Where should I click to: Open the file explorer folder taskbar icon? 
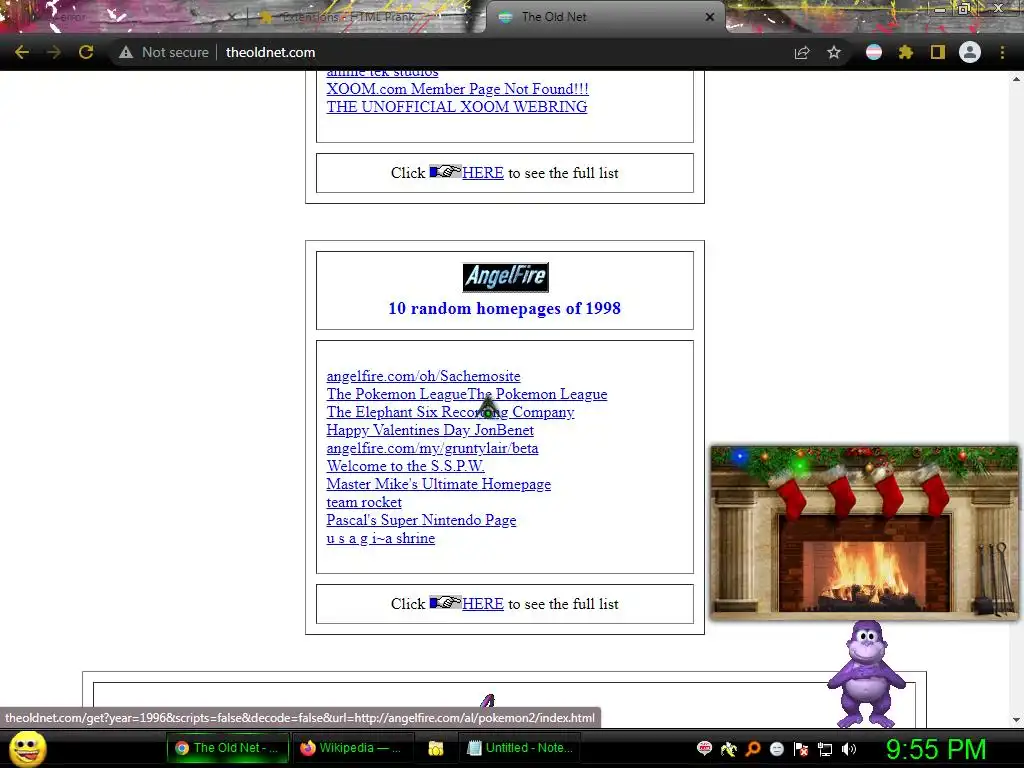coord(436,748)
